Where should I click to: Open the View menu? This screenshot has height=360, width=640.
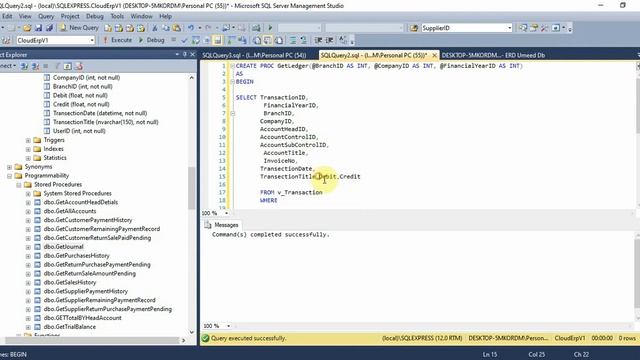click(x=25, y=16)
